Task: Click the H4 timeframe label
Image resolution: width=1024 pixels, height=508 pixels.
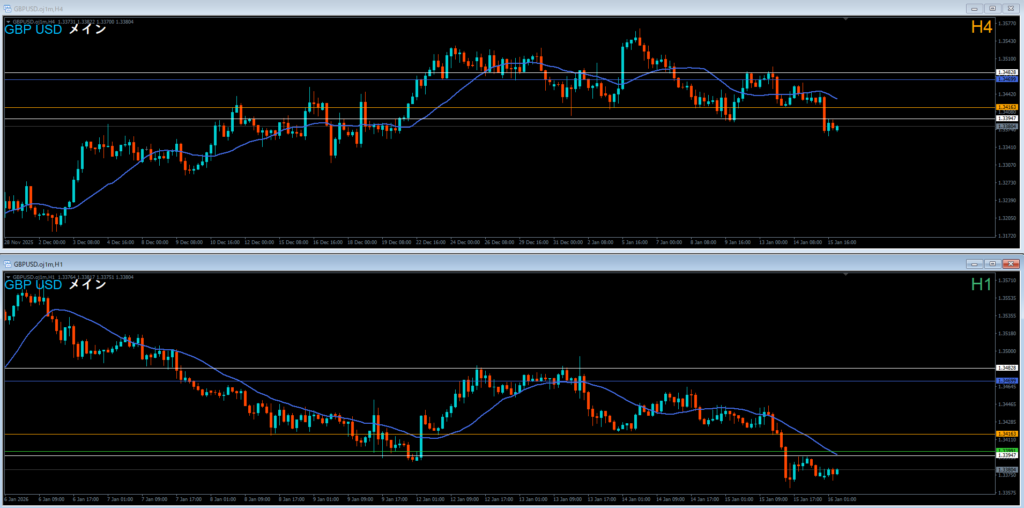Action: [x=981, y=29]
